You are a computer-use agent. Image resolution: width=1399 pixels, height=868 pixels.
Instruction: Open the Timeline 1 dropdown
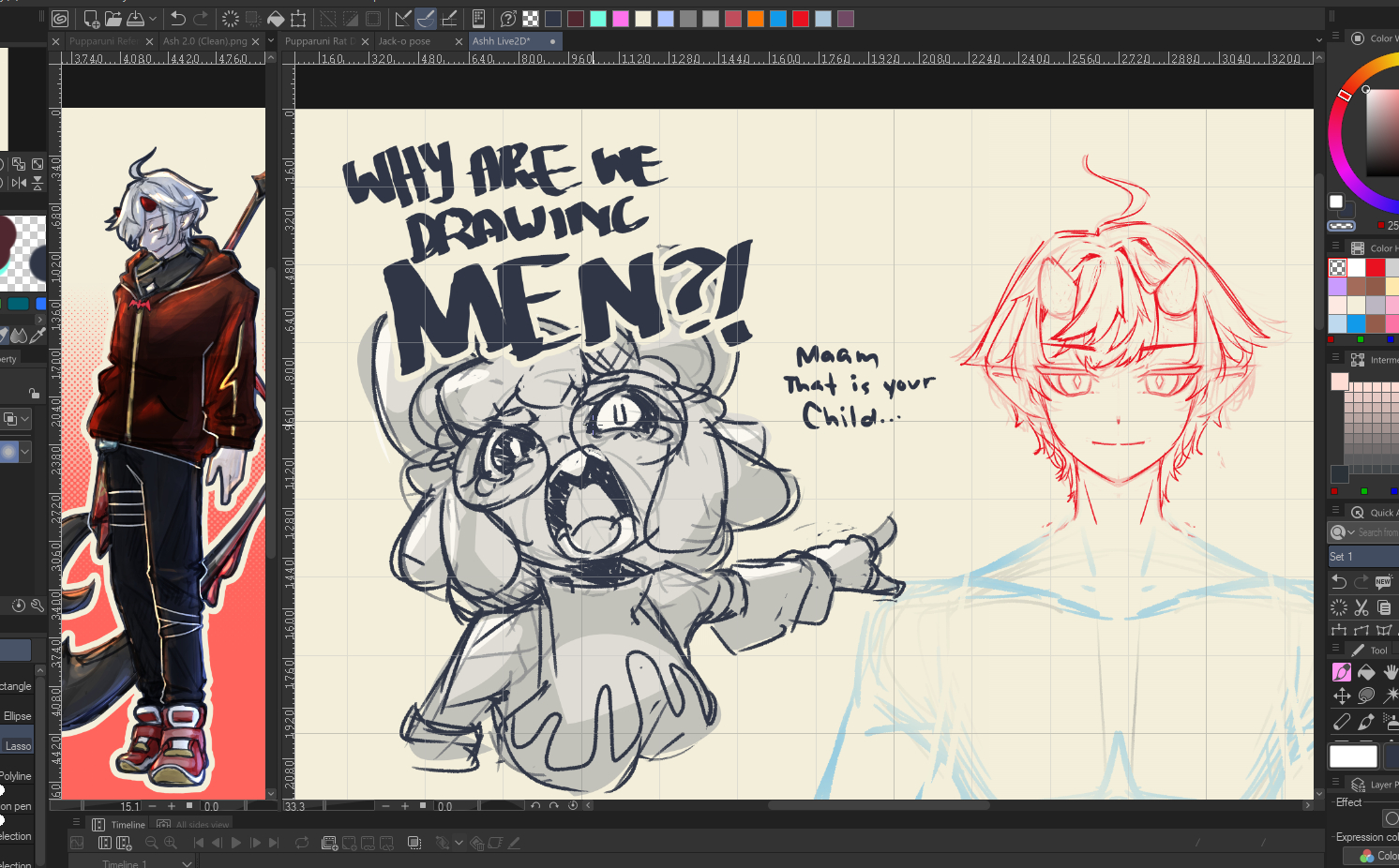187,863
